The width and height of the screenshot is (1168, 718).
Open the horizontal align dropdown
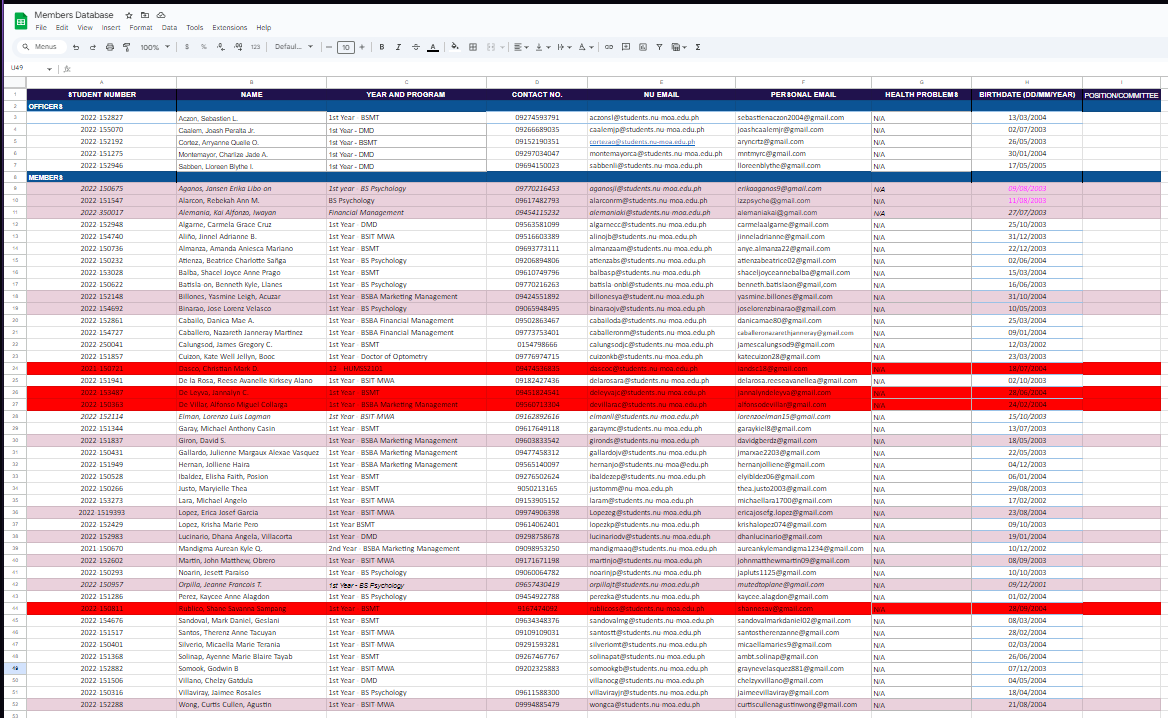pyautogui.click(x=521, y=47)
